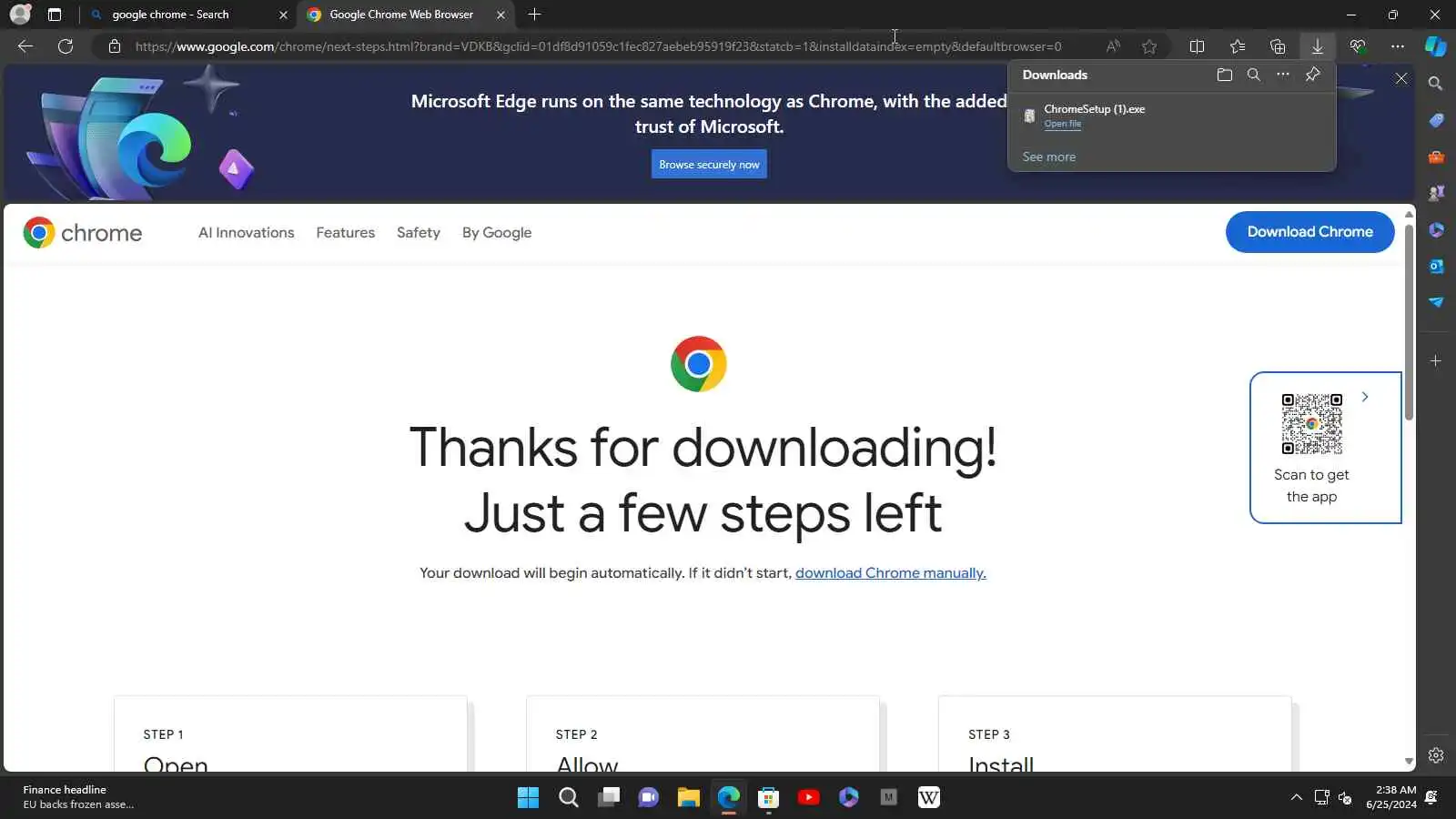This screenshot has width=1456, height=819.
Task: Open file link for ChromeSetup (1).exe
Action: point(1062,124)
